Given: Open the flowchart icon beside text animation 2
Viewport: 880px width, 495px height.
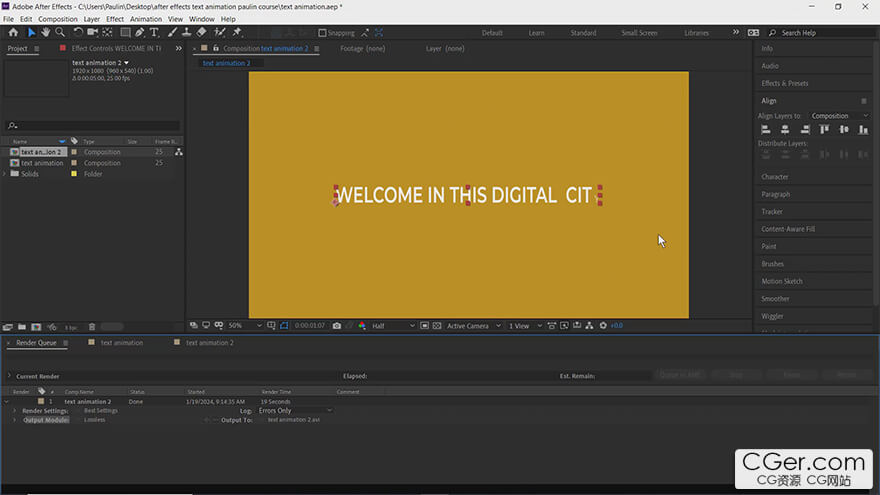Looking at the screenshot, I should coord(178,152).
